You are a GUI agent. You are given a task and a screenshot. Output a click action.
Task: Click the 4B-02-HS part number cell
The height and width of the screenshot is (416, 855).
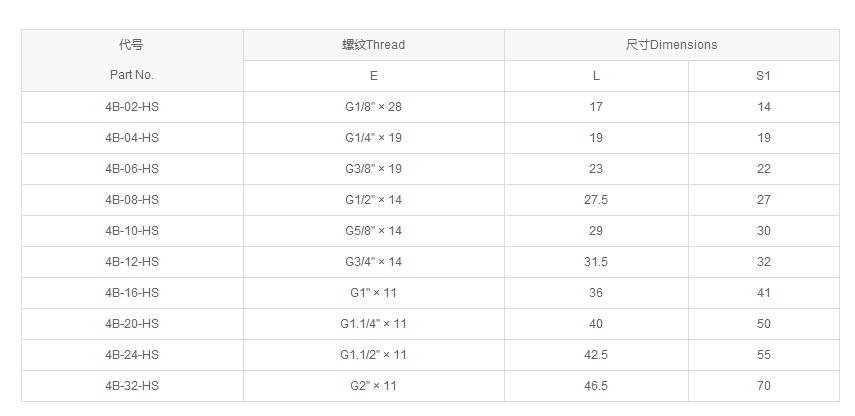tap(132, 107)
